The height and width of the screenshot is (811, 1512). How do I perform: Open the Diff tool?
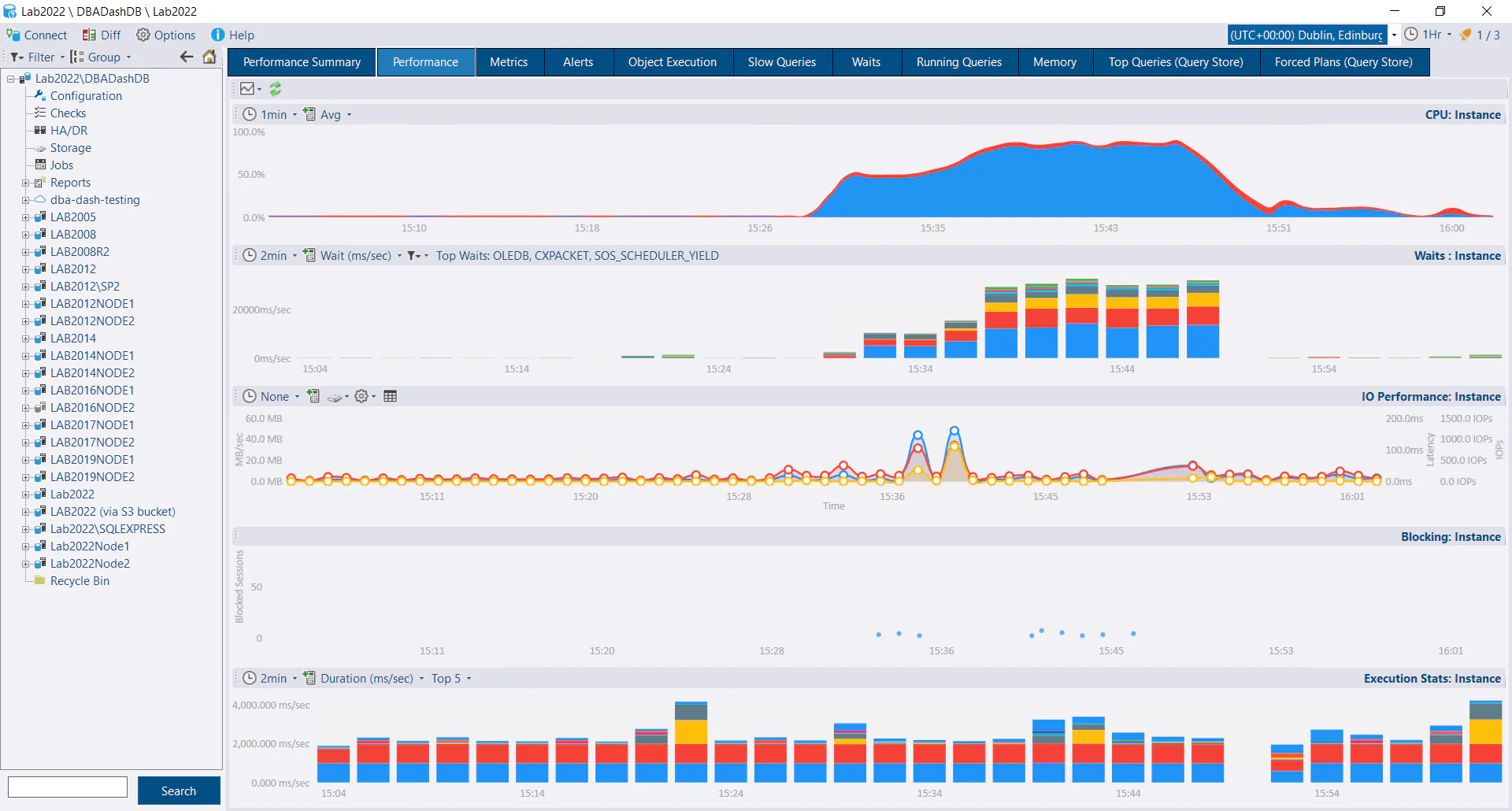(102, 35)
